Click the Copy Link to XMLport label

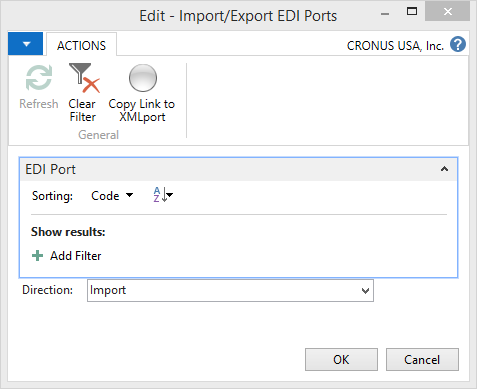click(x=142, y=110)
